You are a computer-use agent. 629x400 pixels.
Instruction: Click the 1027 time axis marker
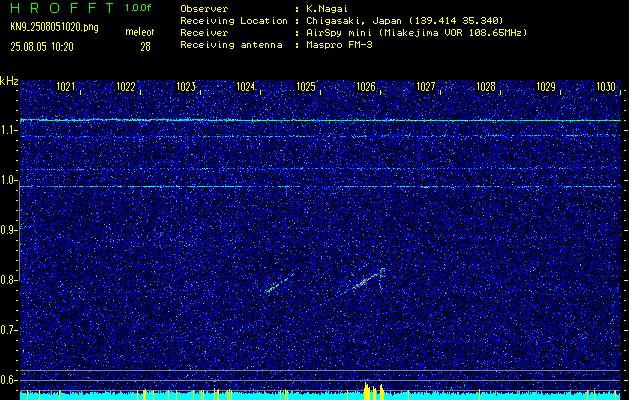click(426, 87)
